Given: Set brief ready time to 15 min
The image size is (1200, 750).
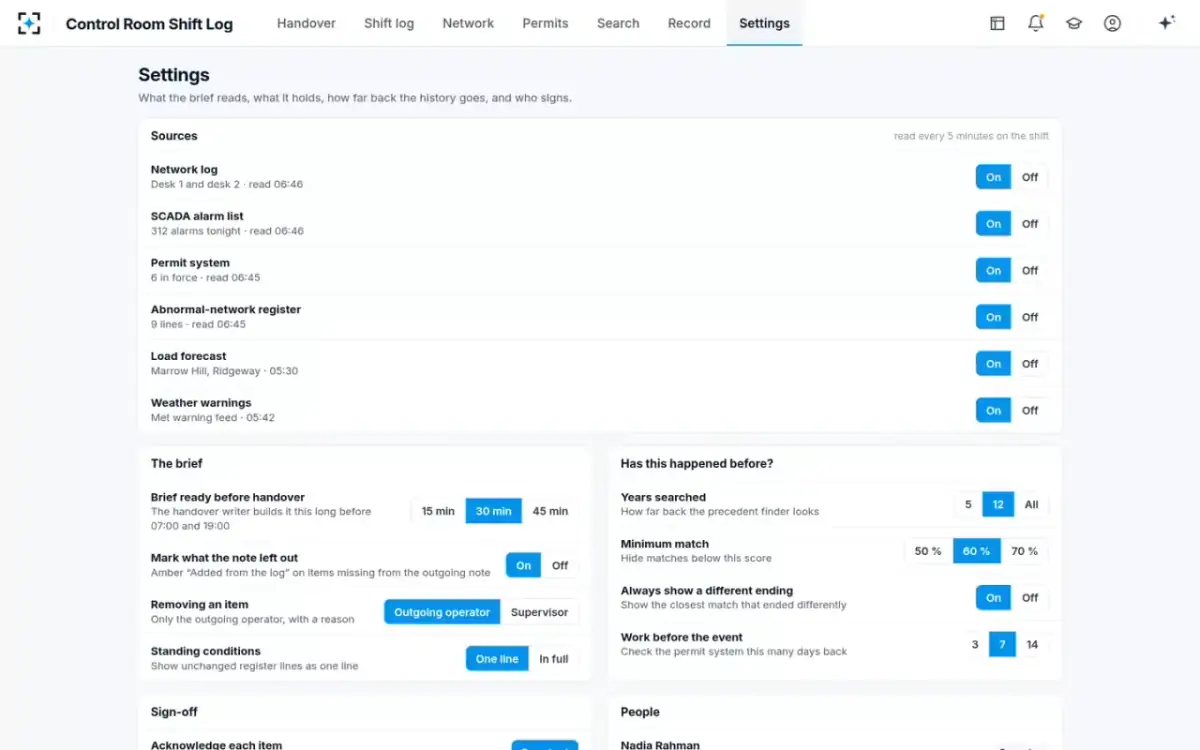Looking at the screenshot, I should pyautogui.click(x=438, y=511).
